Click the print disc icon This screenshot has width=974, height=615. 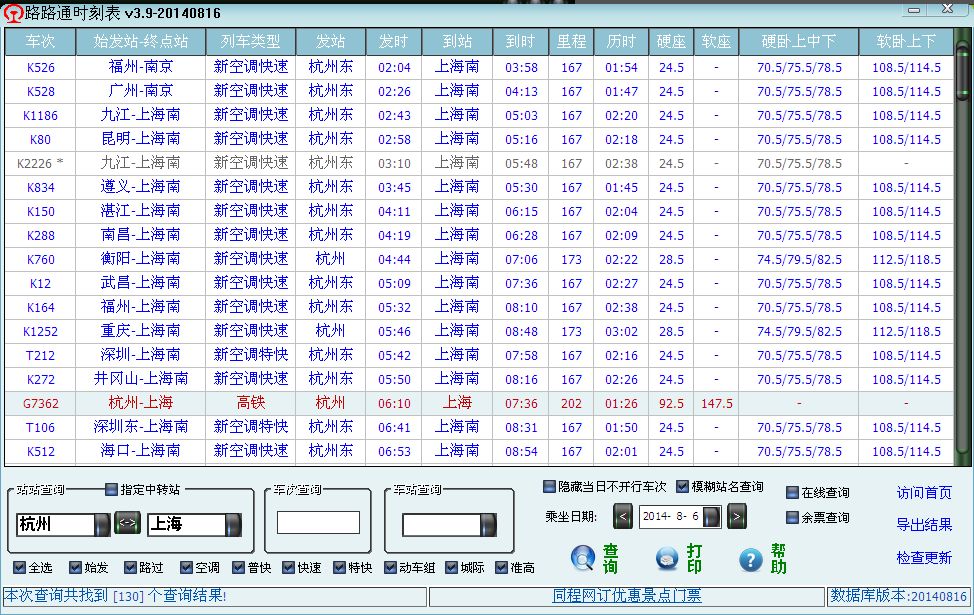point(667,558)
